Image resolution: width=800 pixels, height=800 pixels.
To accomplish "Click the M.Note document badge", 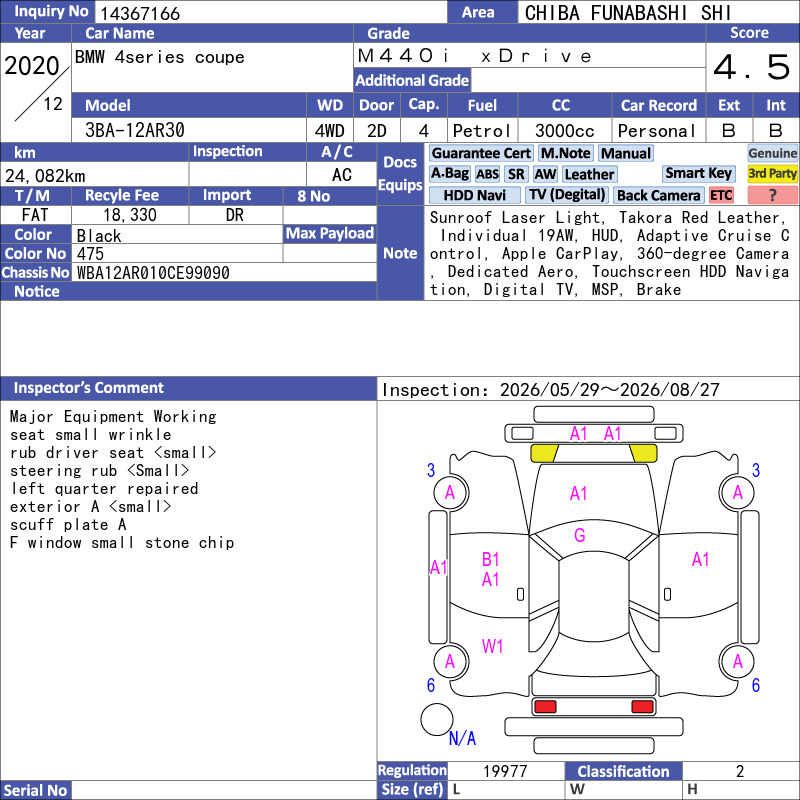I will [x=566, y=154].
